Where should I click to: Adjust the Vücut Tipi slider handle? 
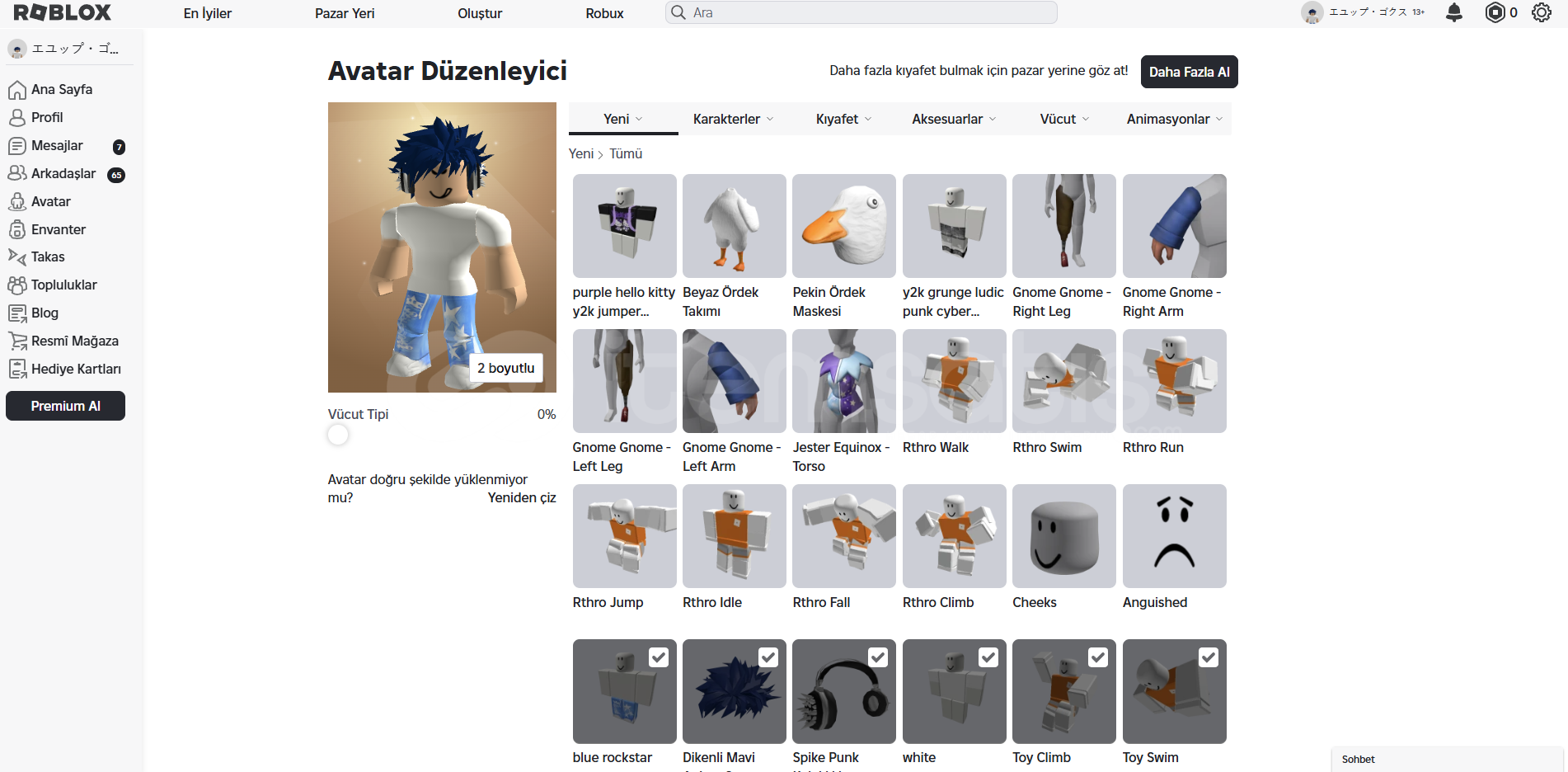point(338,435)
